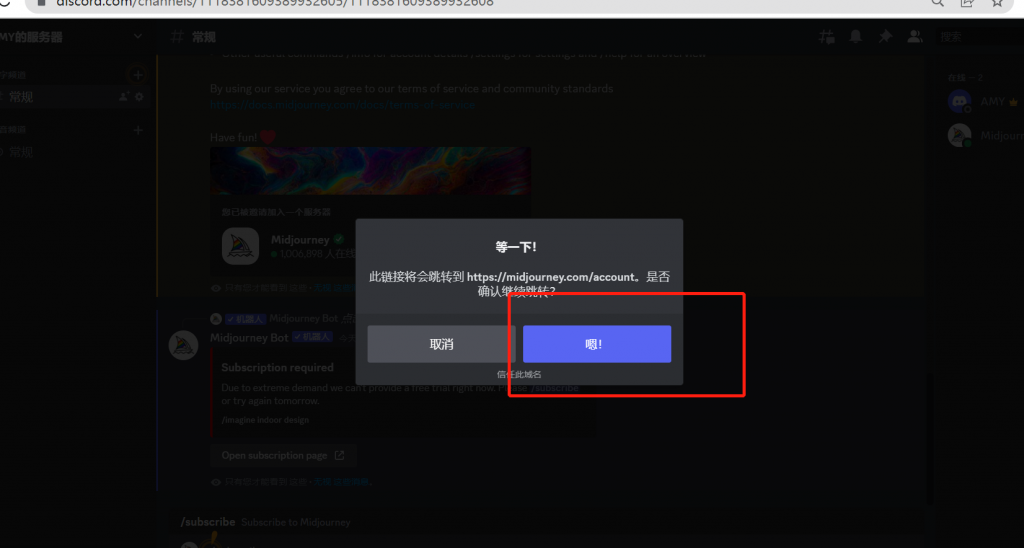Dismiss the Subscription required message via 无视 link

click(342, 482)
